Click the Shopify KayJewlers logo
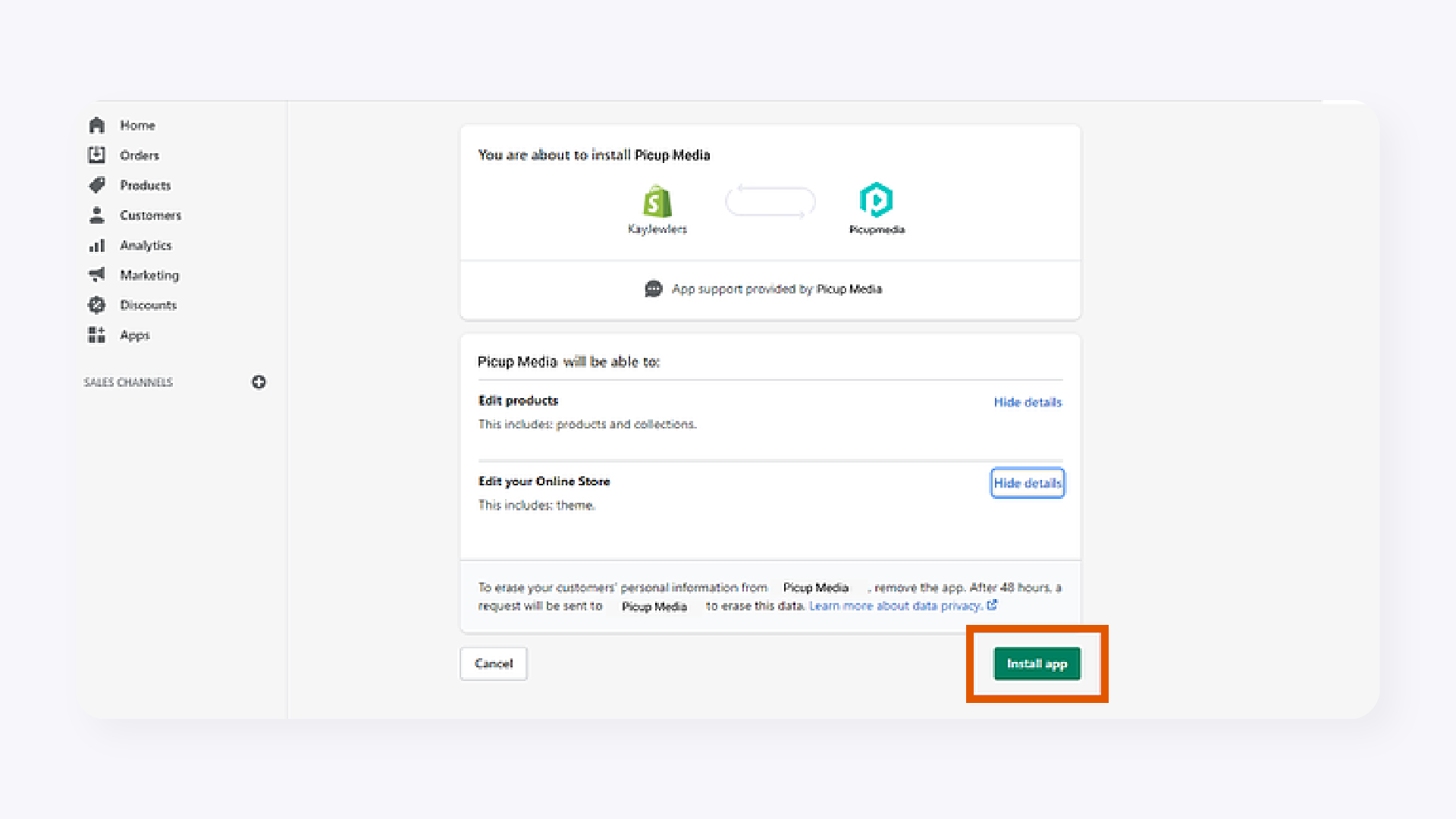Viewport: 1456px width, 819px height. [x=657, y=202]
